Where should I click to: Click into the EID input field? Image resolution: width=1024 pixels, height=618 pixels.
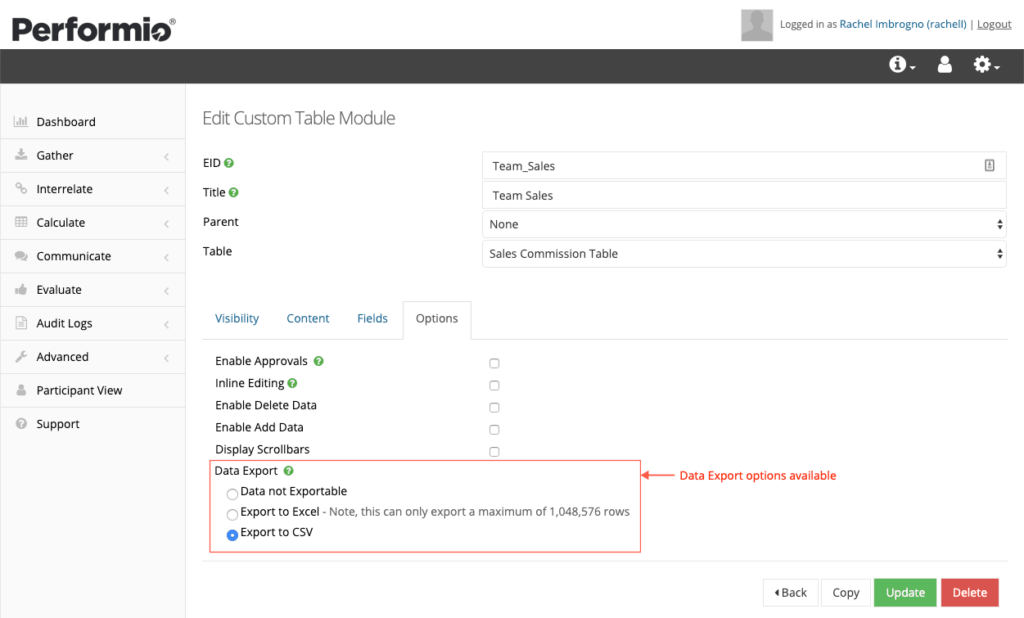click(744, 165)
